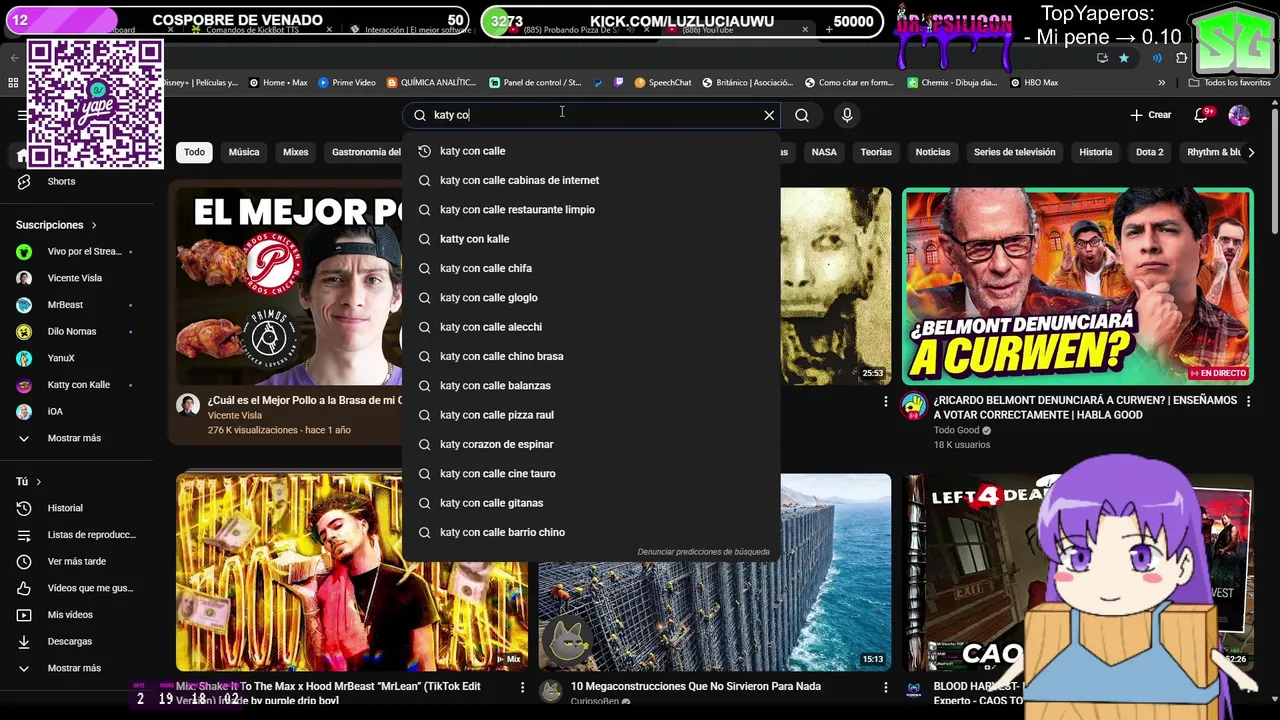Viewport: 1280px width, 720px height.
Task: Choose suggestion 'katy corazon de espinar'
Action: point(591,444)
